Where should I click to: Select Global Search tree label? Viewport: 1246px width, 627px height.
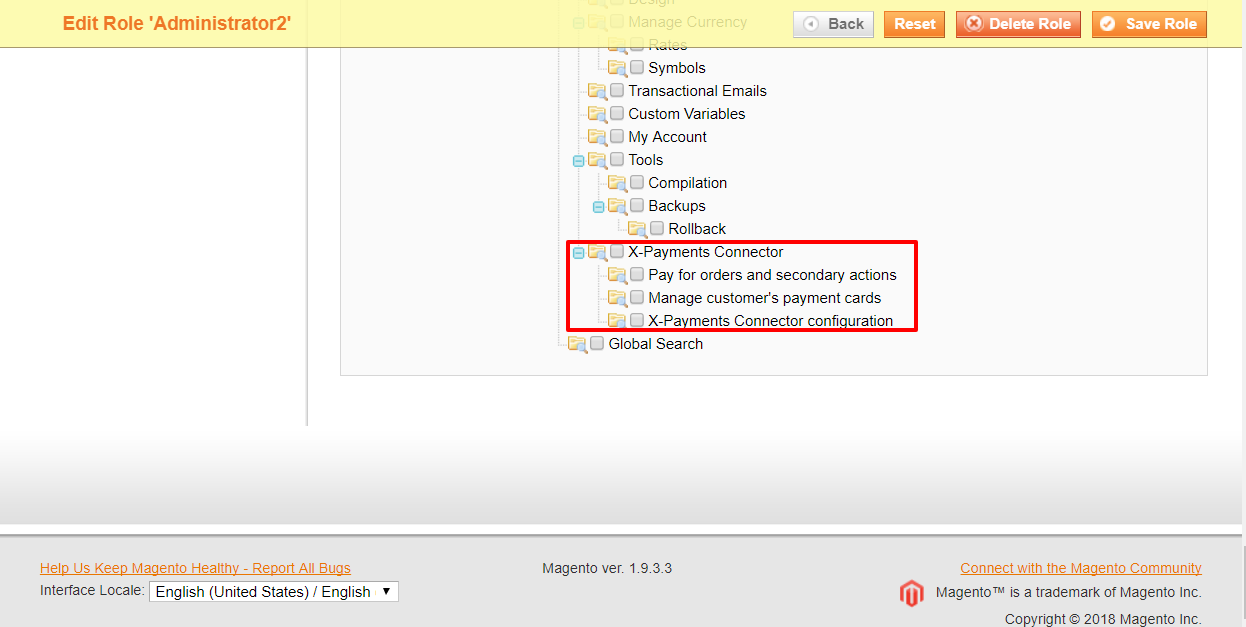click(656, 344)
